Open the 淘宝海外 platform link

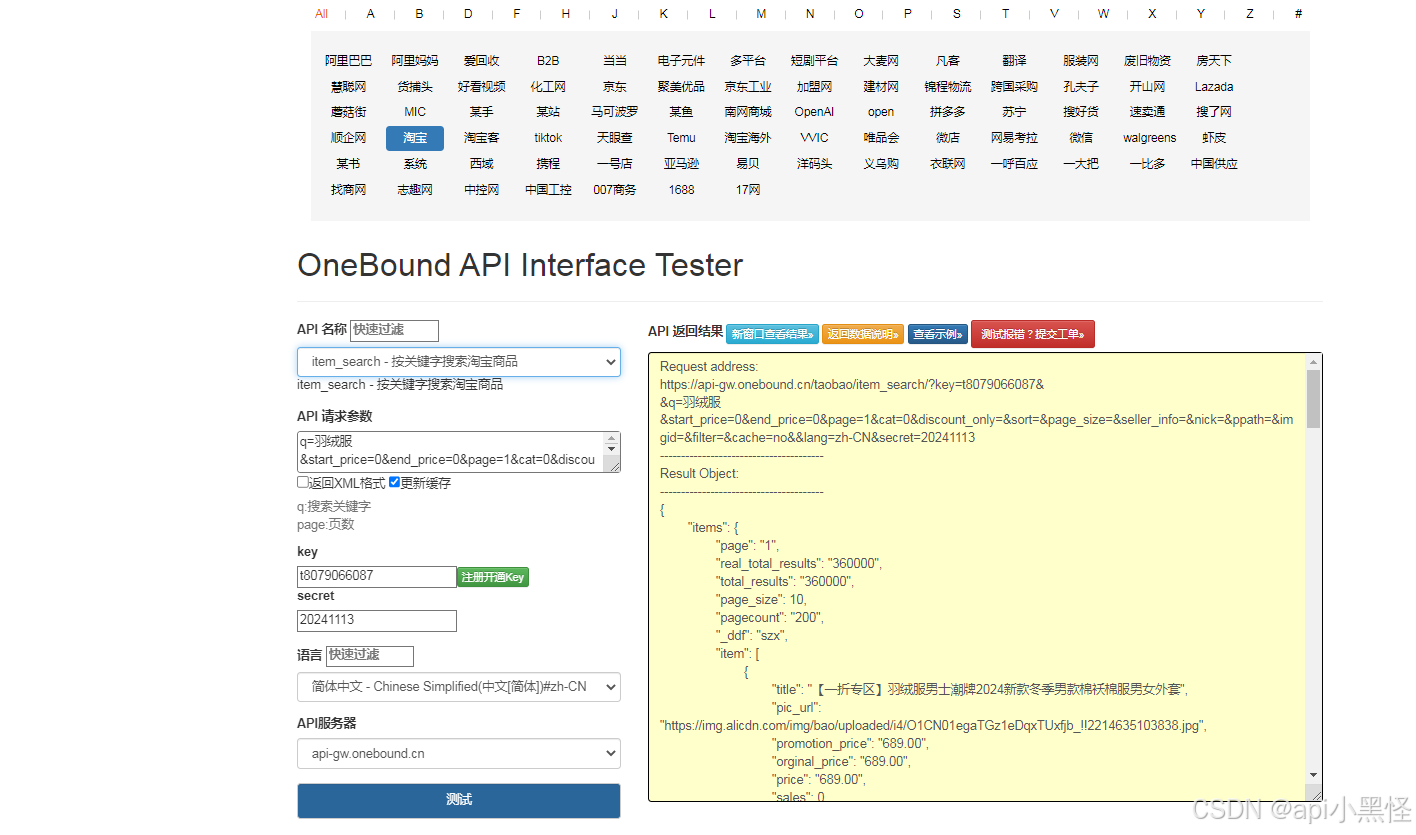[748, 138]
